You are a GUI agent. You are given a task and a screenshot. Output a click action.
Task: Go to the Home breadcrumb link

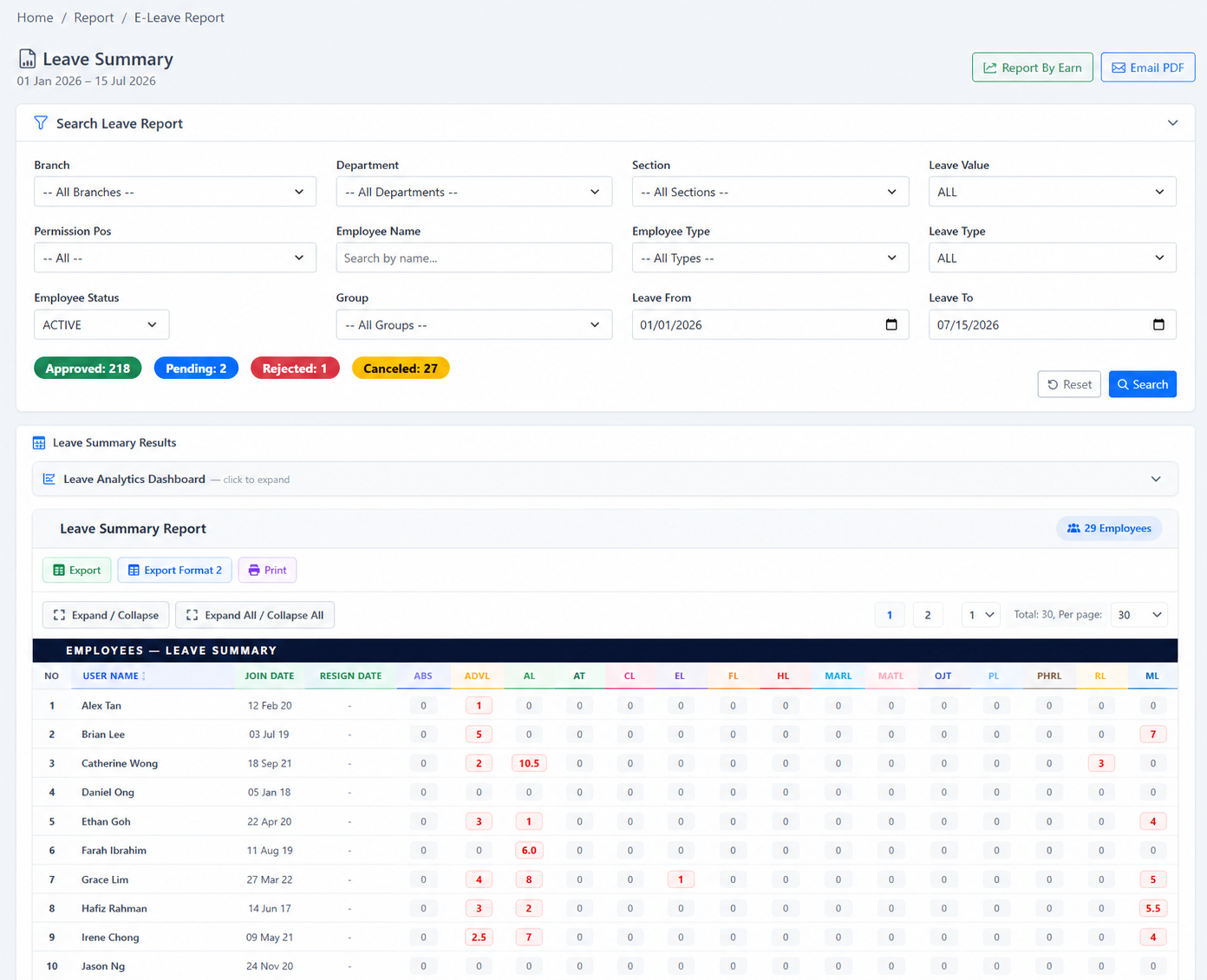coord(35,17)
